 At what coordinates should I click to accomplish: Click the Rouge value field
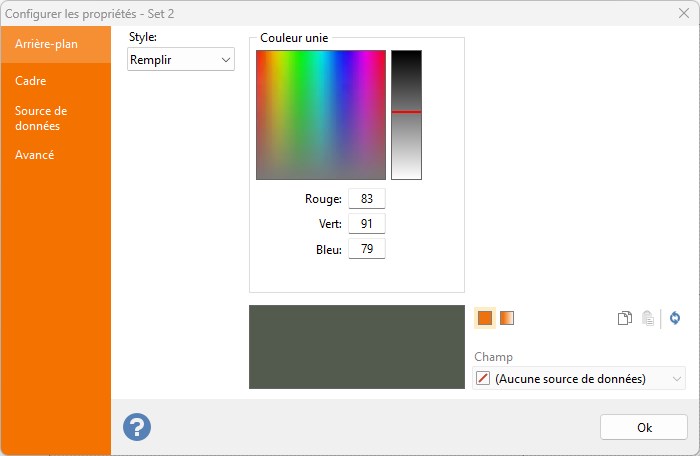point(367,199)
